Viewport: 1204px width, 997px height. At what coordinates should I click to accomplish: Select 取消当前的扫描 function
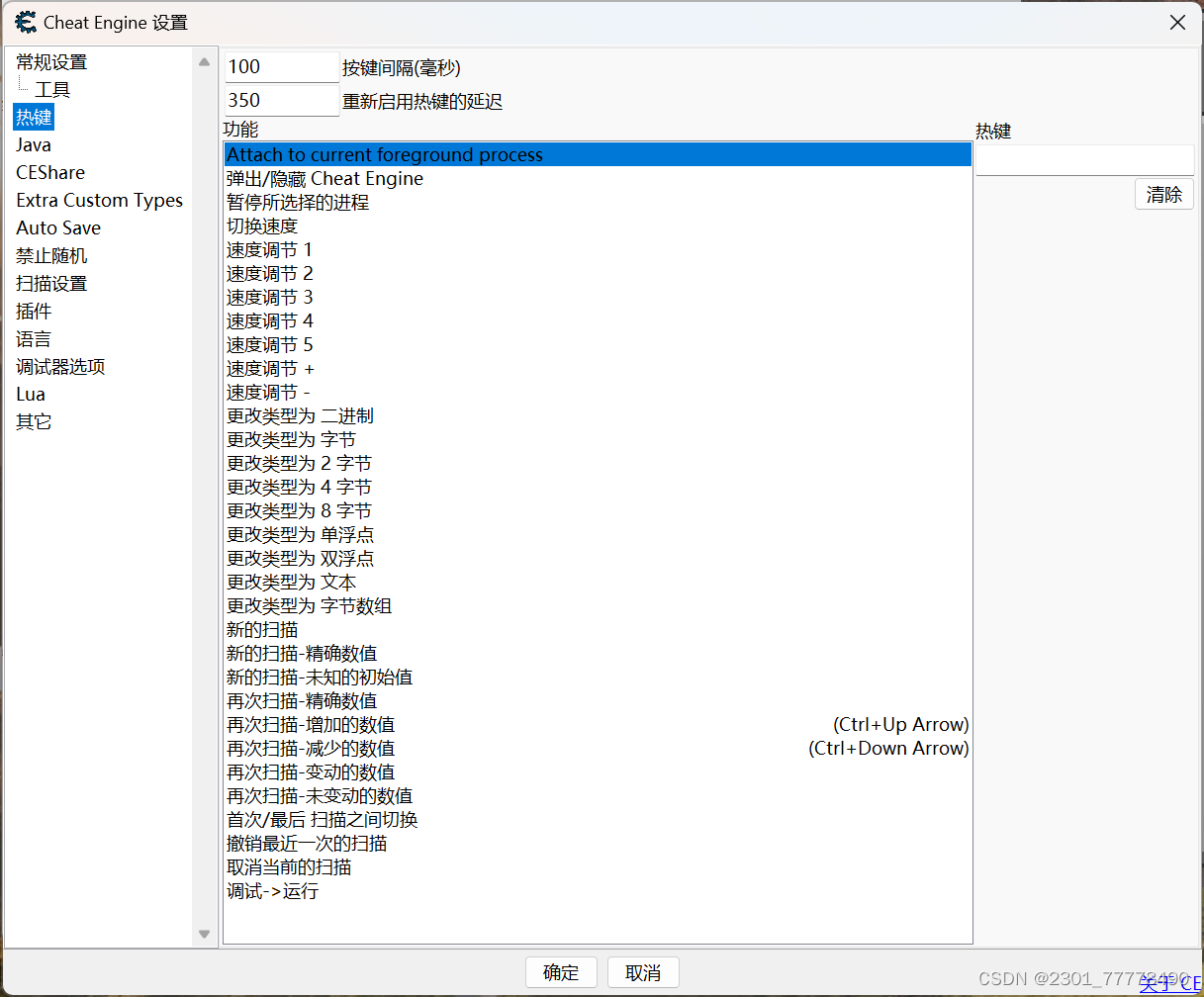tap(598, 867)
